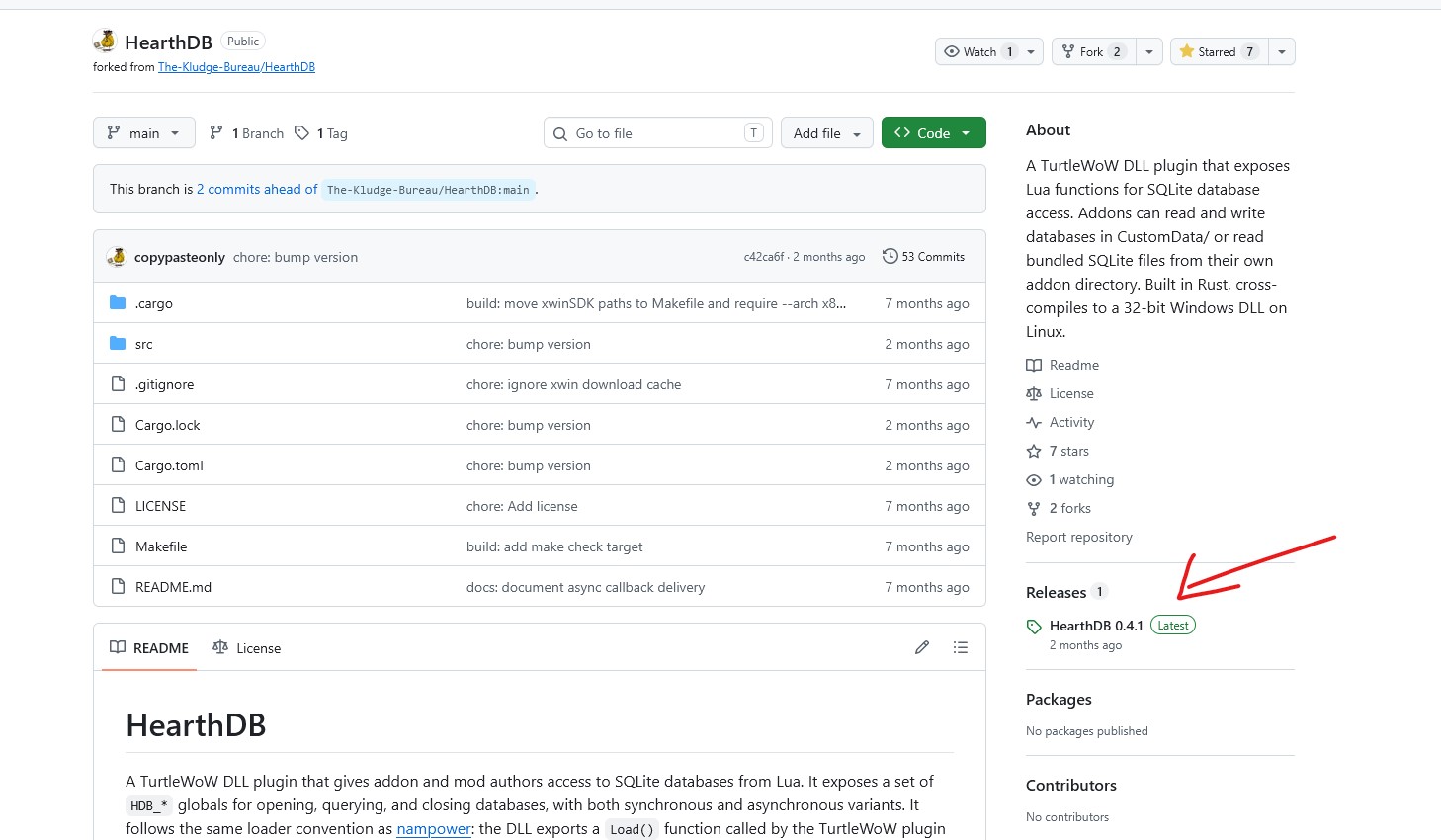
Task: Click the commit history clock icon
Action: tap(890, 256)
